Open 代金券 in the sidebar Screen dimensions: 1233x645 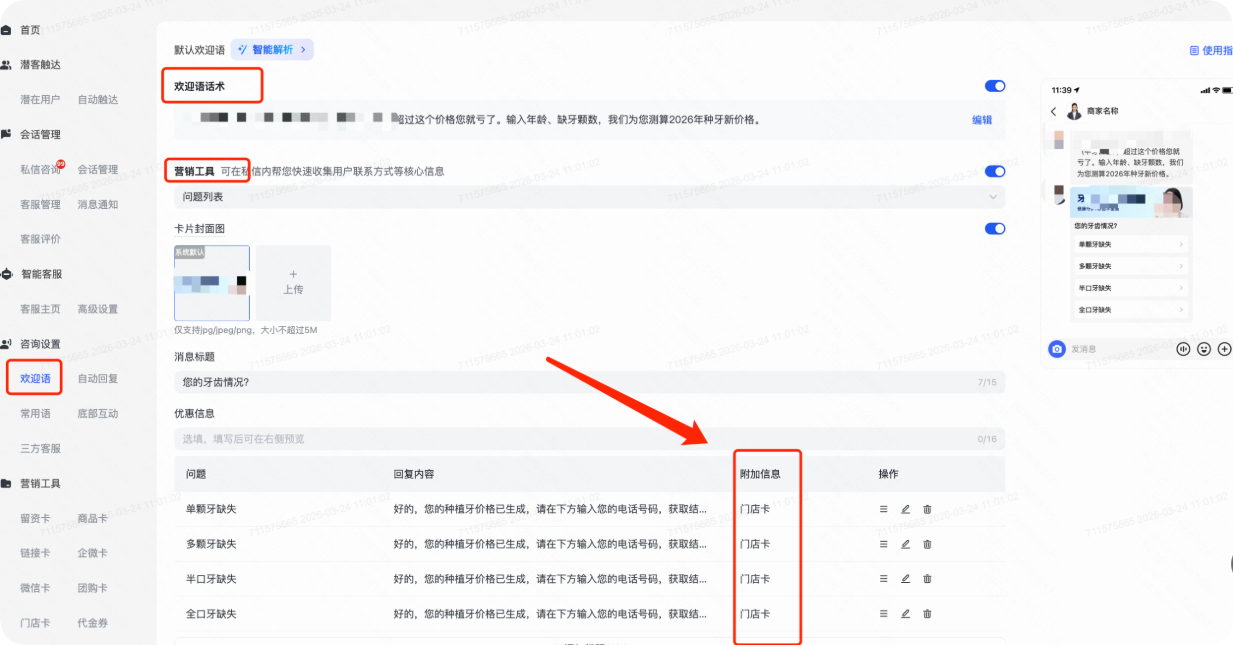click(92, 623)
